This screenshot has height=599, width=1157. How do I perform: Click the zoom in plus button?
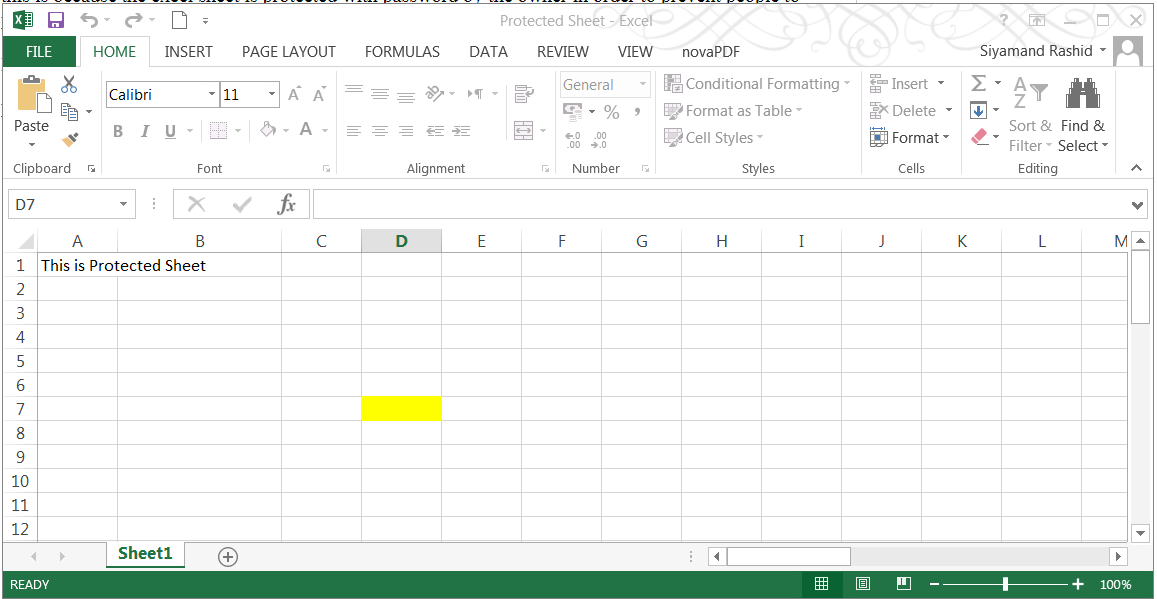point(1077,584)
